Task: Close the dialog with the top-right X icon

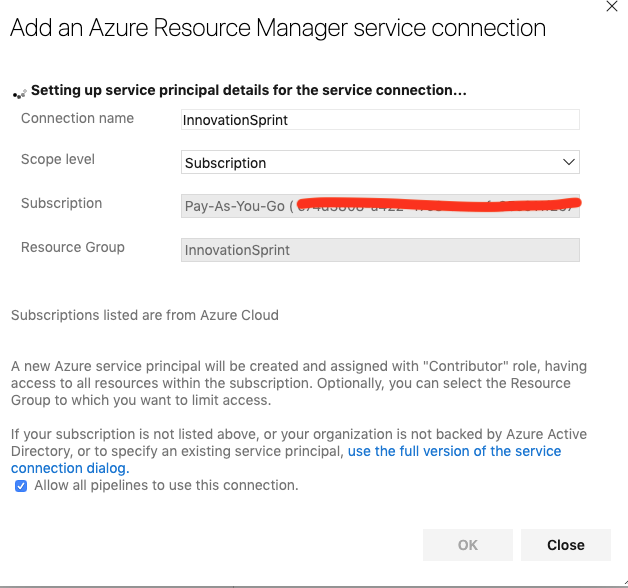Action: tap(612, 6)
